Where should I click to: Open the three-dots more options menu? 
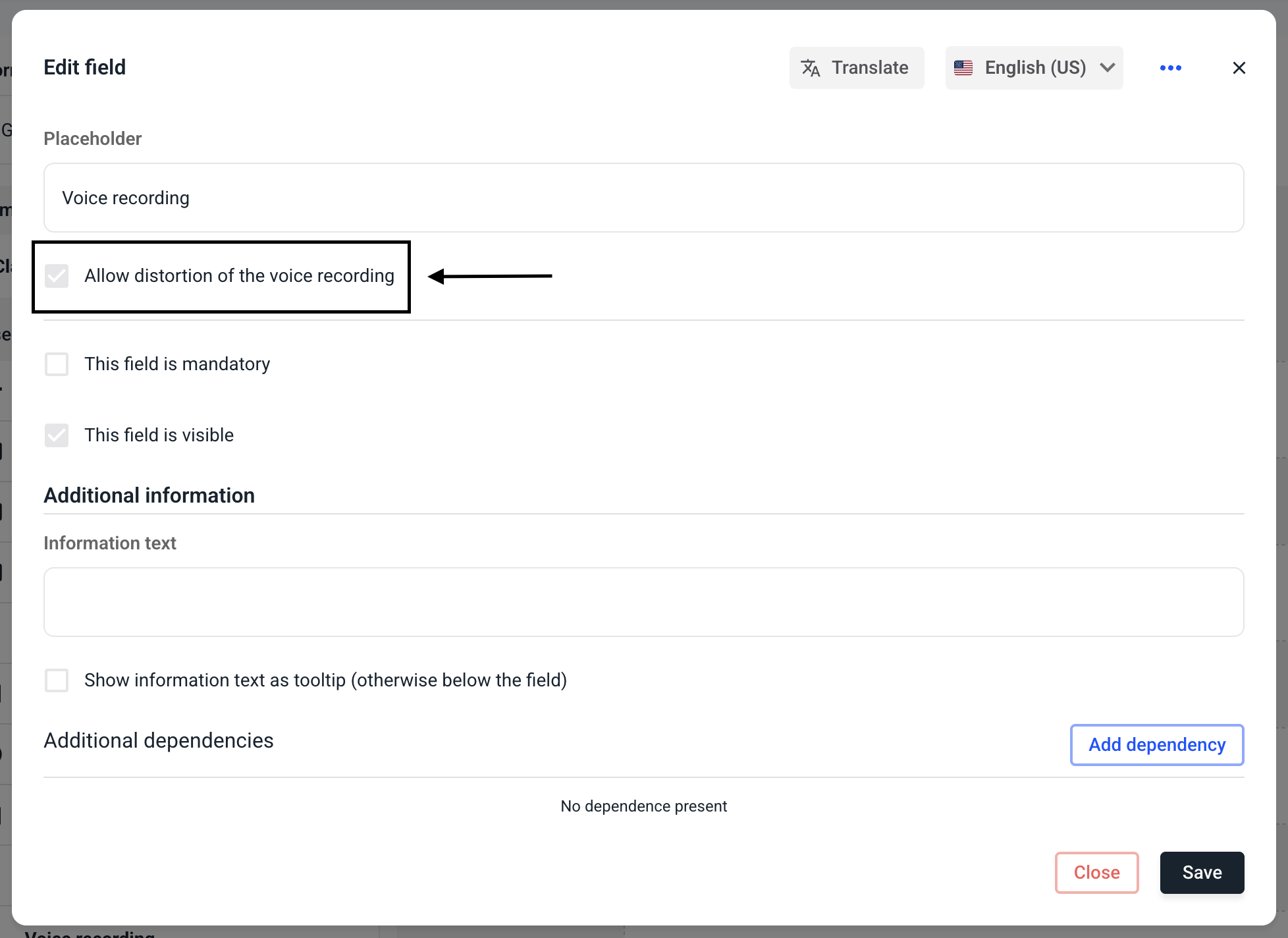coord(1170,68)
